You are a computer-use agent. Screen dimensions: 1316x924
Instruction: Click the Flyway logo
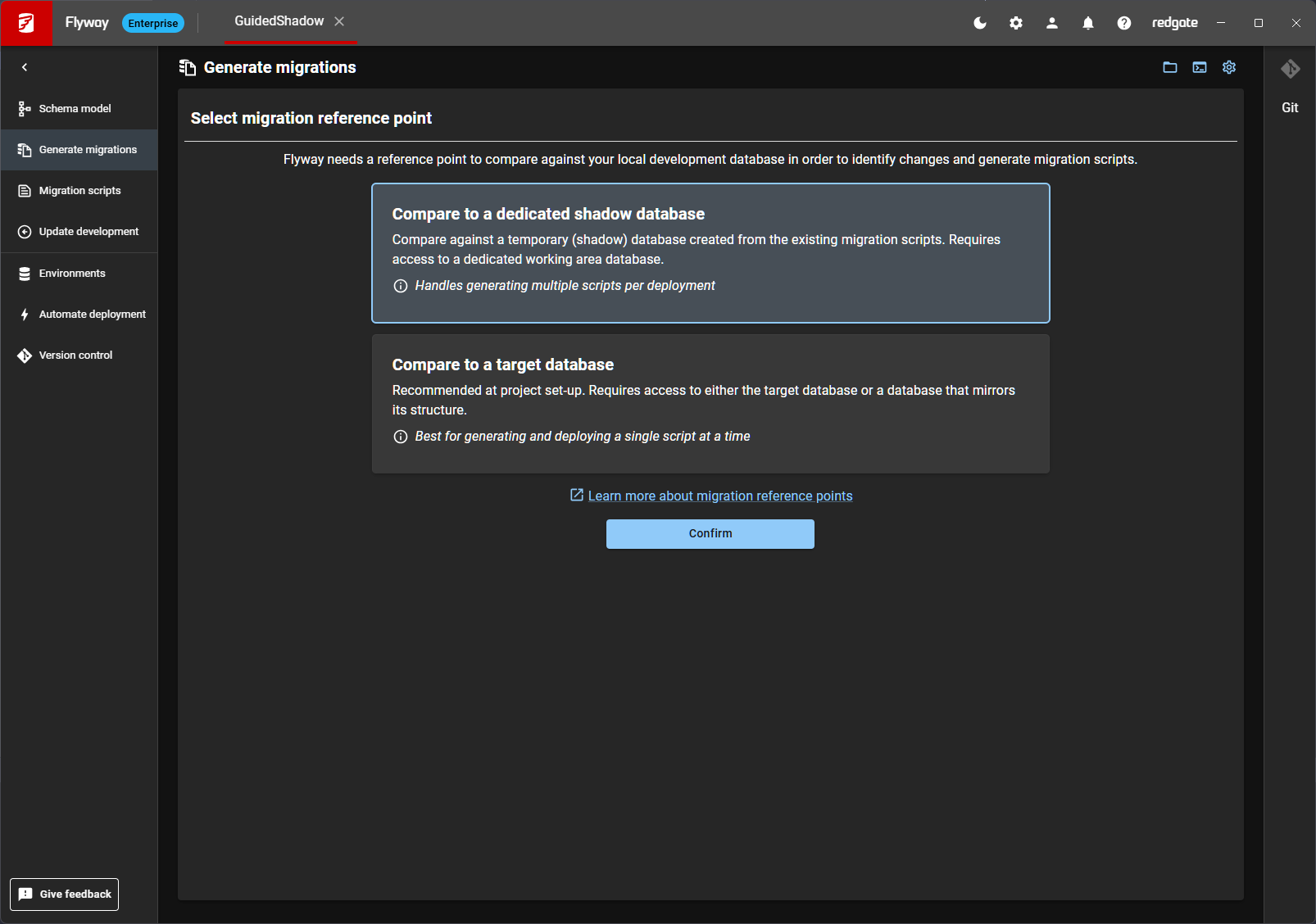coord(26,23)
